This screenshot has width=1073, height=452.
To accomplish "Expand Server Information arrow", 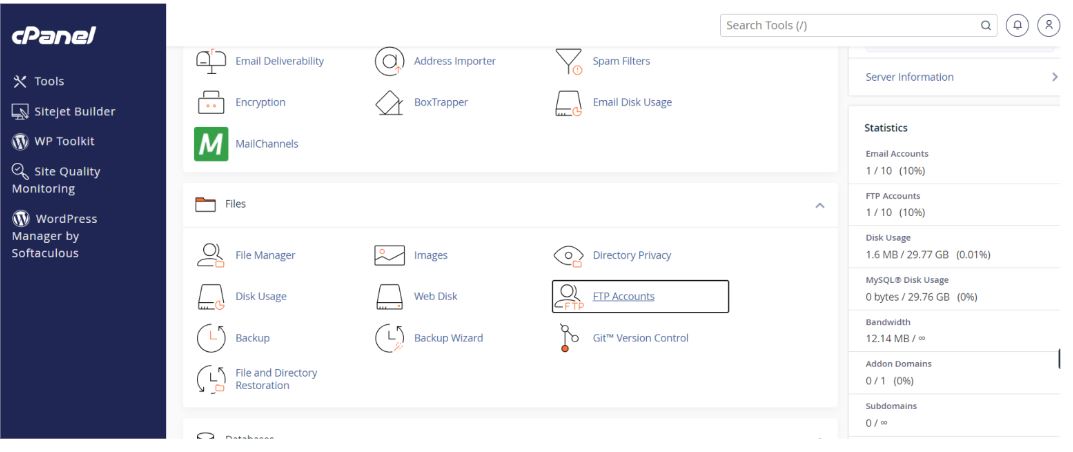I will click(1055, 77).
